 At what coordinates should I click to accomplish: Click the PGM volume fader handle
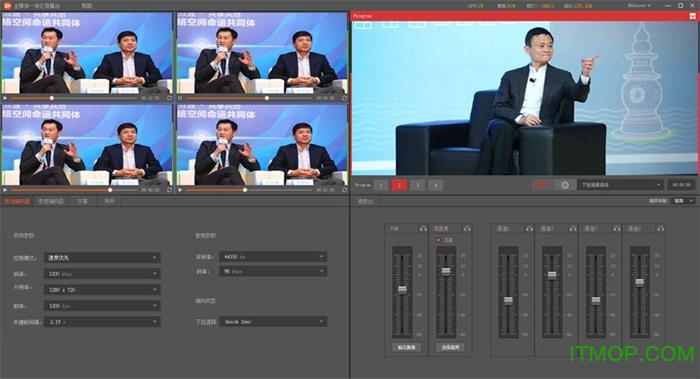pos(402,289)
